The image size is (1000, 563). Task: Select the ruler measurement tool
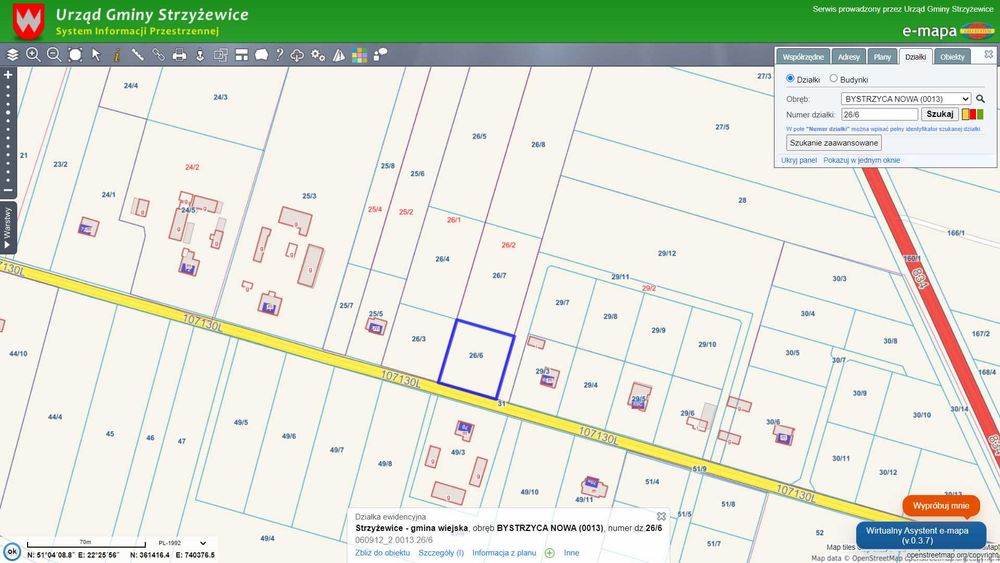pos(138,55)
